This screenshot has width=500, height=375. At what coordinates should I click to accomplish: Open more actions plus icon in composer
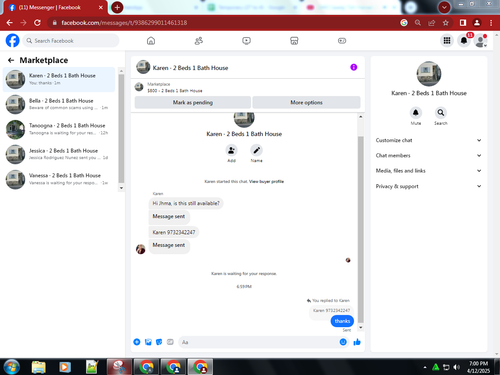[137, 342]
